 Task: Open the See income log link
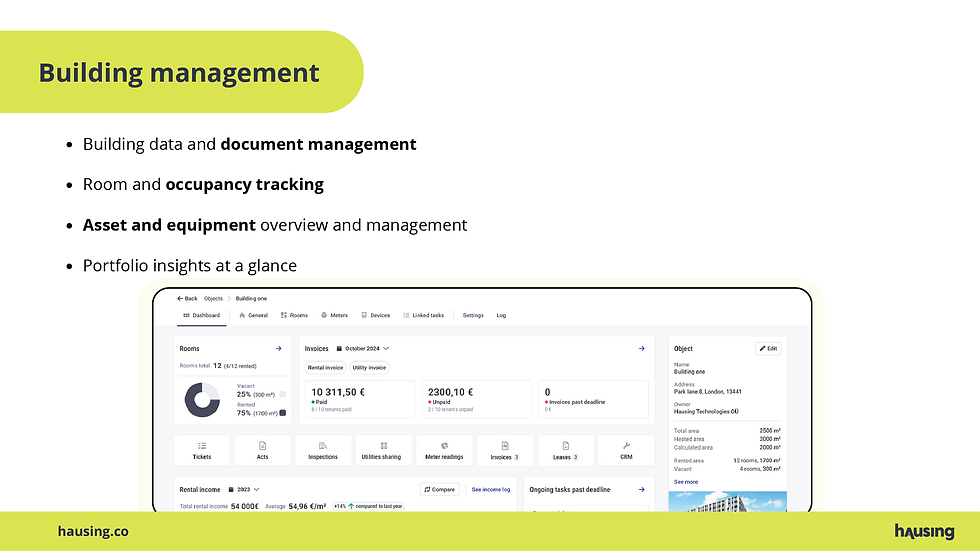tap(491, 490)
